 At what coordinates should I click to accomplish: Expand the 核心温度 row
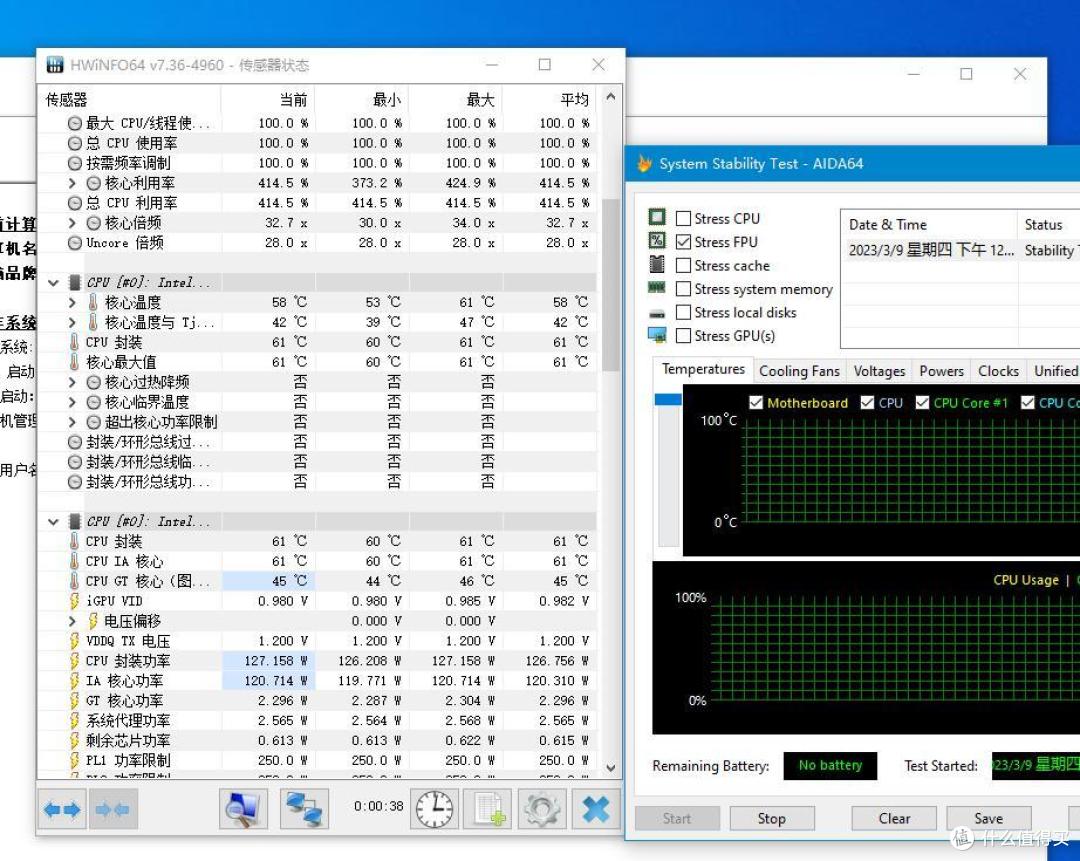(72, 302)
